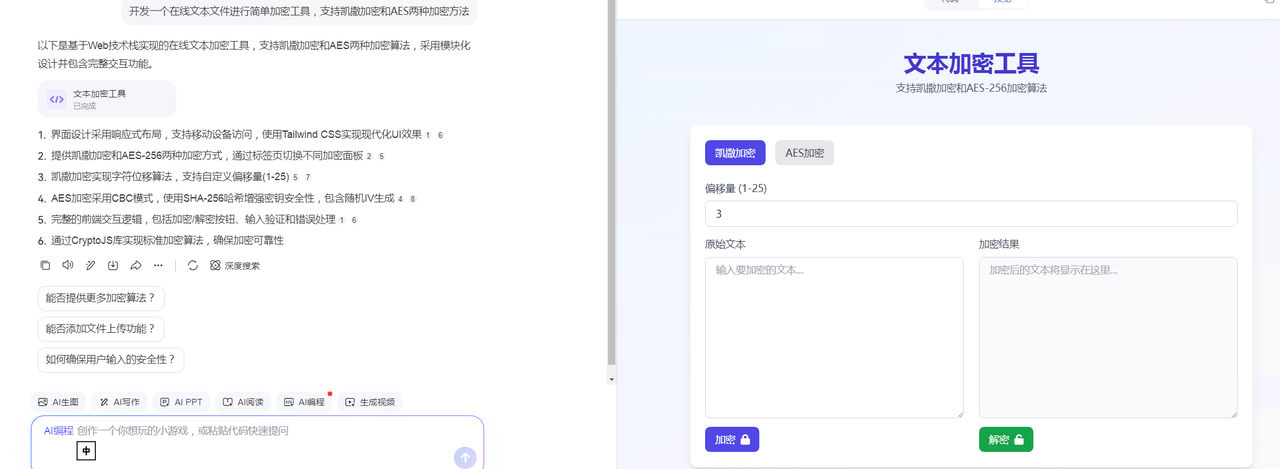Open more options ellipsis below response
Image resolution: width=1280 pixels, height=469 pixels.
pyautogui.click(x=158, y=265)
